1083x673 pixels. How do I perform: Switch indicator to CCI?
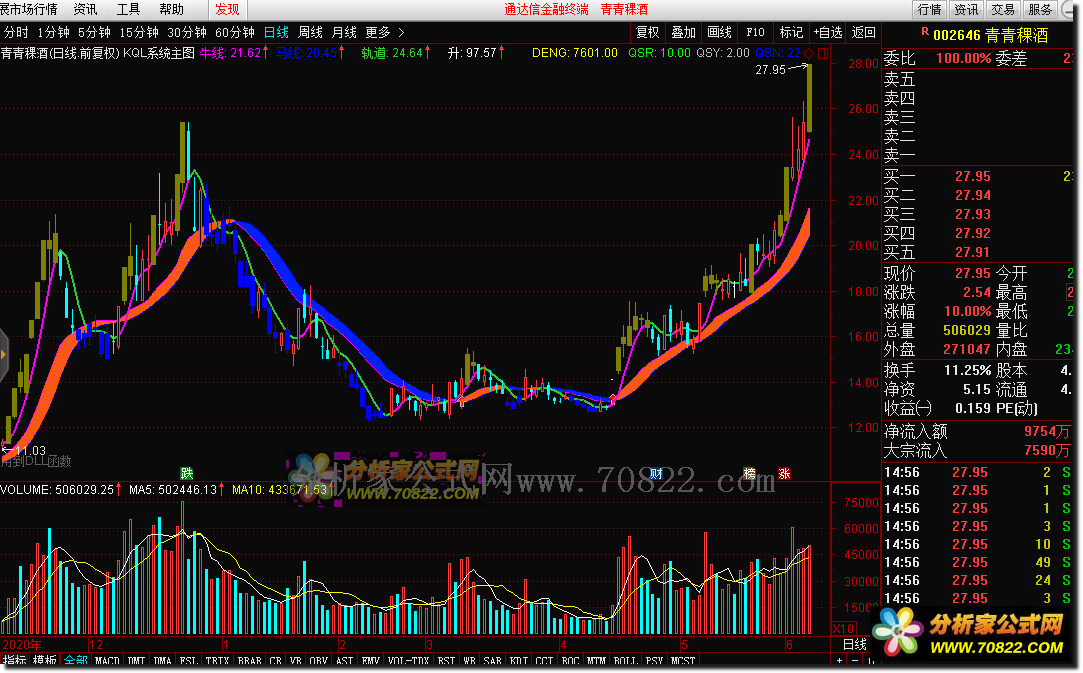(x=545, y=661)
